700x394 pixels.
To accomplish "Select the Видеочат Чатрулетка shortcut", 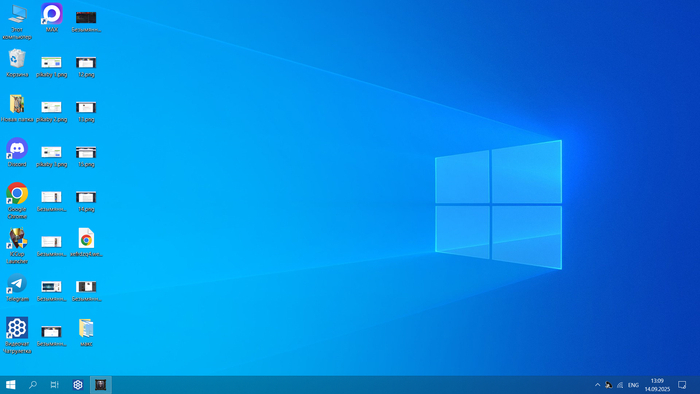I will tap(17, 335).
